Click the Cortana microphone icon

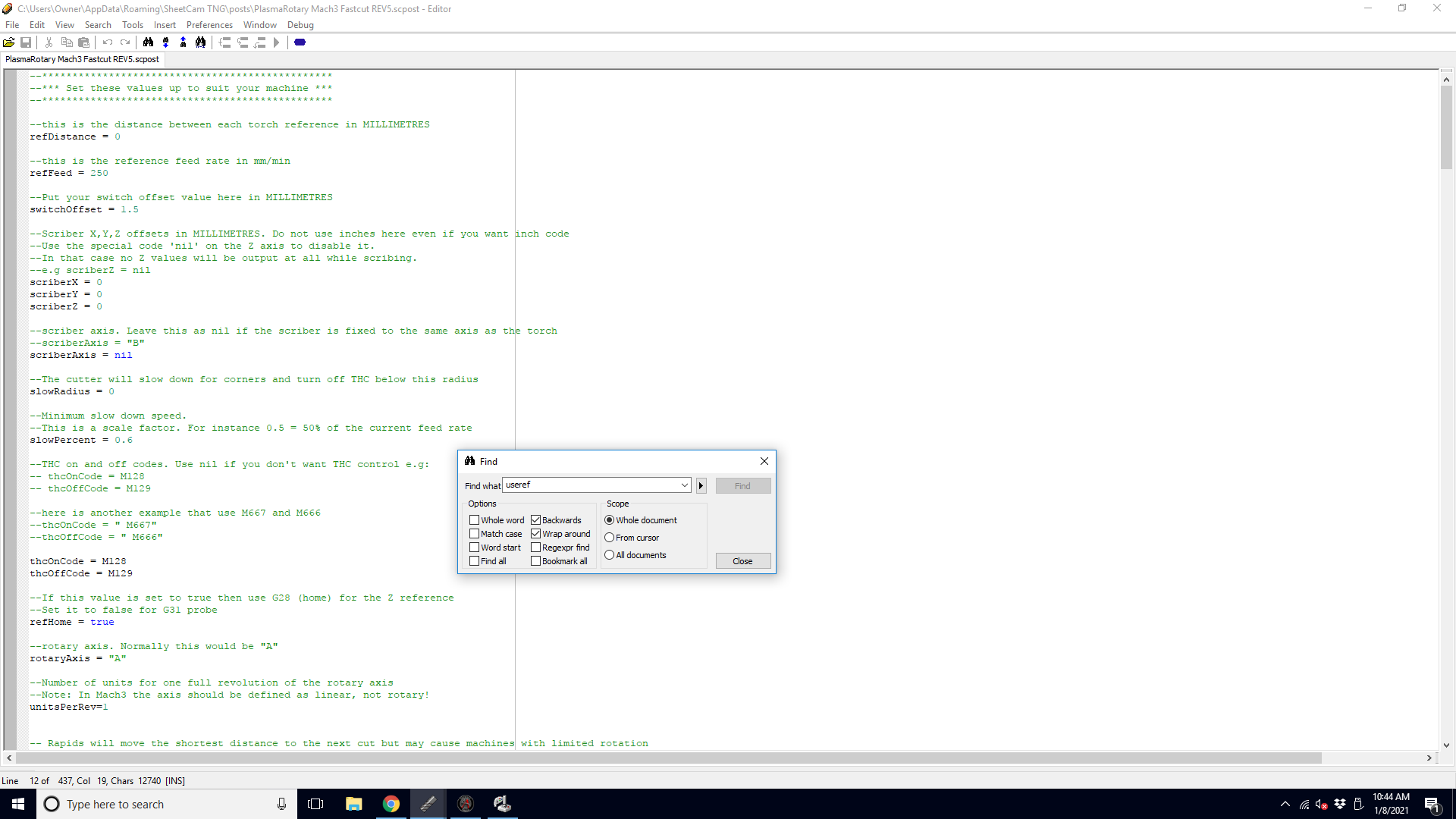tap(281, 804)
